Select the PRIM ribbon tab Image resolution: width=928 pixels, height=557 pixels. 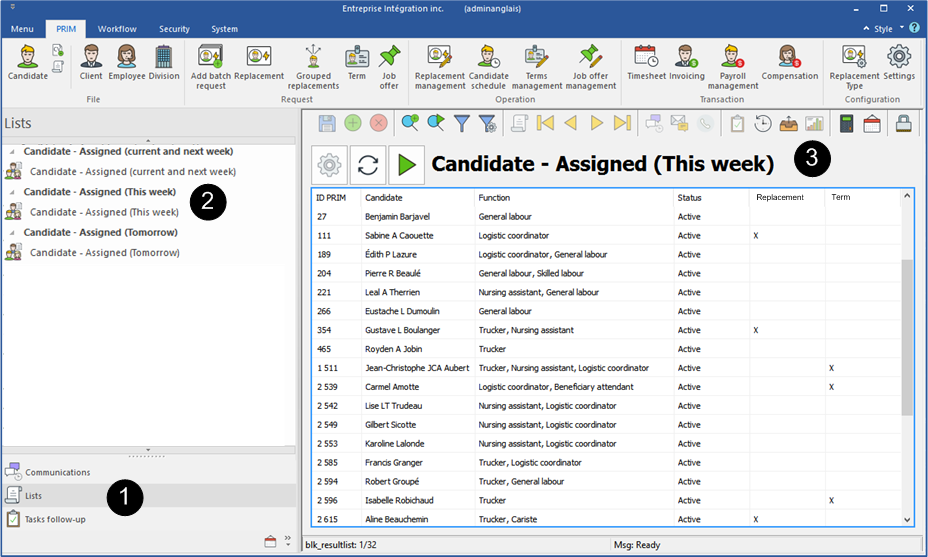pyautogui.click(x=66, y=29)
